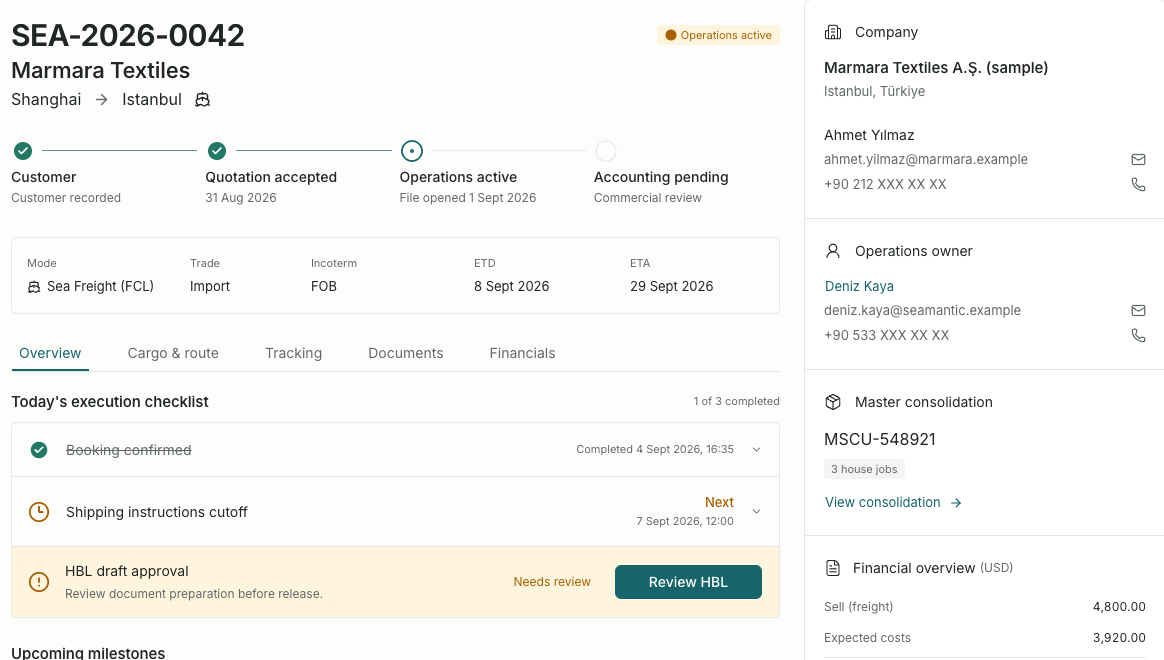Email Ahmet Yılmaz via envelope icon
Viewport: 1164px width, 660px height.
pos(1138,160)
